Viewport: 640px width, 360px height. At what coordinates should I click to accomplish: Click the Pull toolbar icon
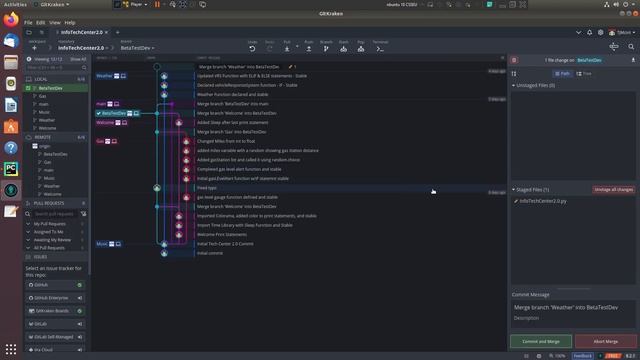point(287,49)
